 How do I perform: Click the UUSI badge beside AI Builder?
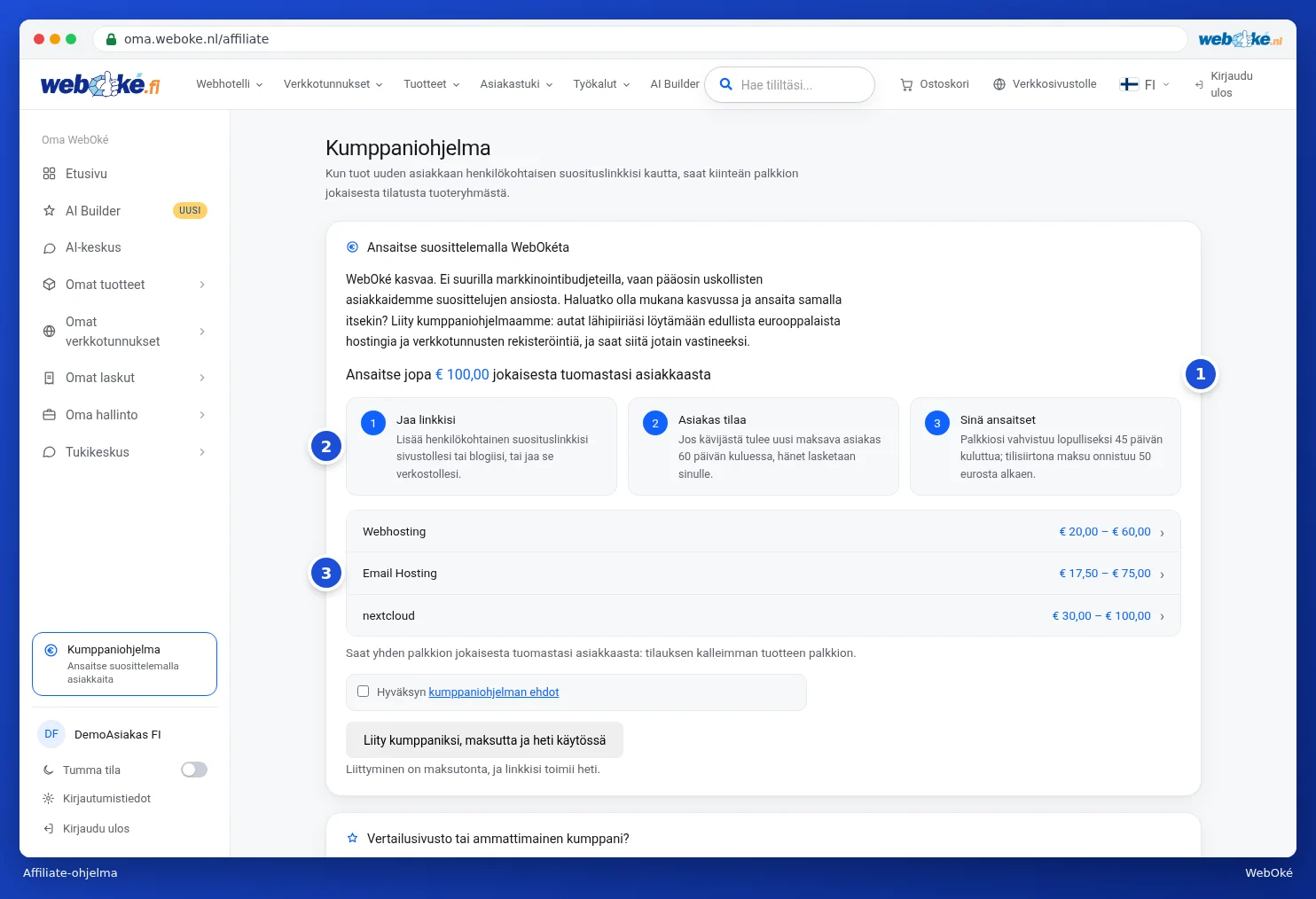pos(190,211)
